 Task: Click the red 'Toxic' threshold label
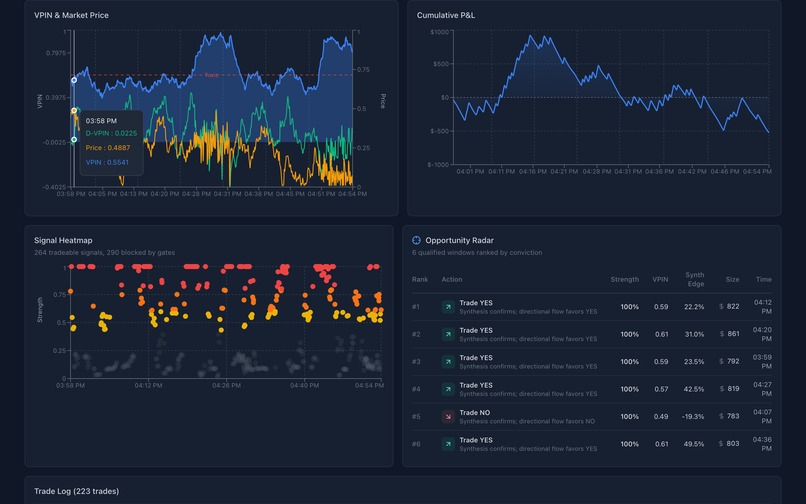(x=211, y=75)
